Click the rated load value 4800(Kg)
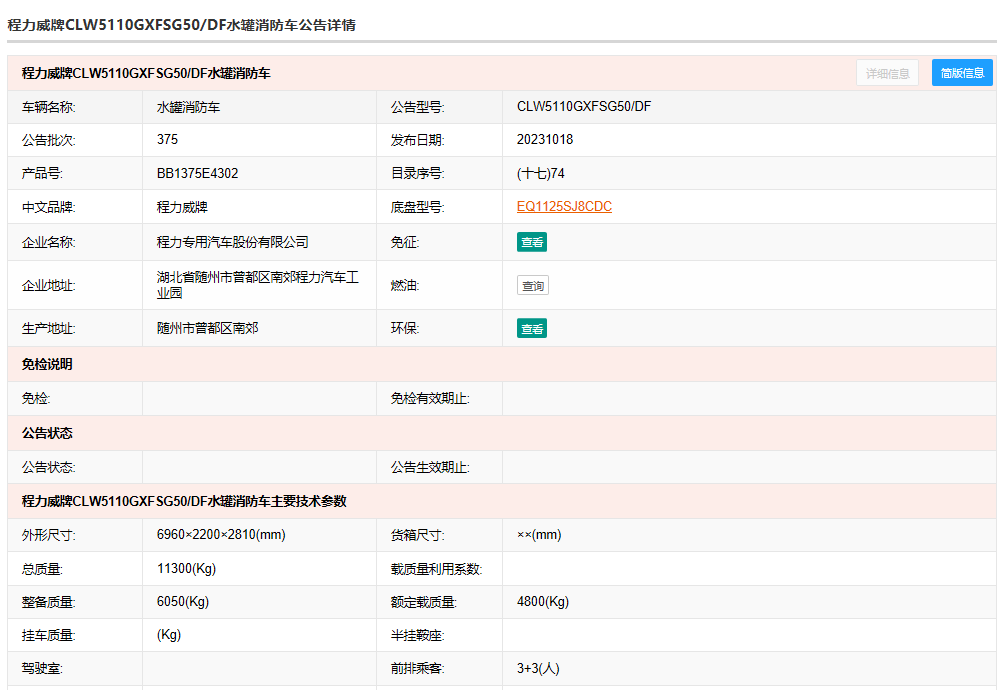This screenshot has width=999, height=690. pos(543,601)
